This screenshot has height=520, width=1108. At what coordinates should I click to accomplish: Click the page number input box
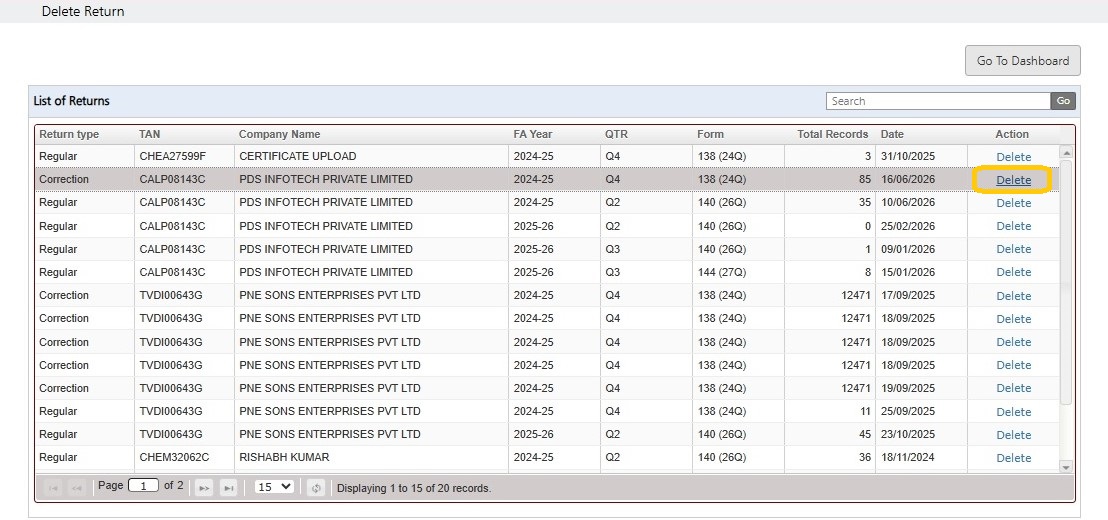tap(143, 486)
